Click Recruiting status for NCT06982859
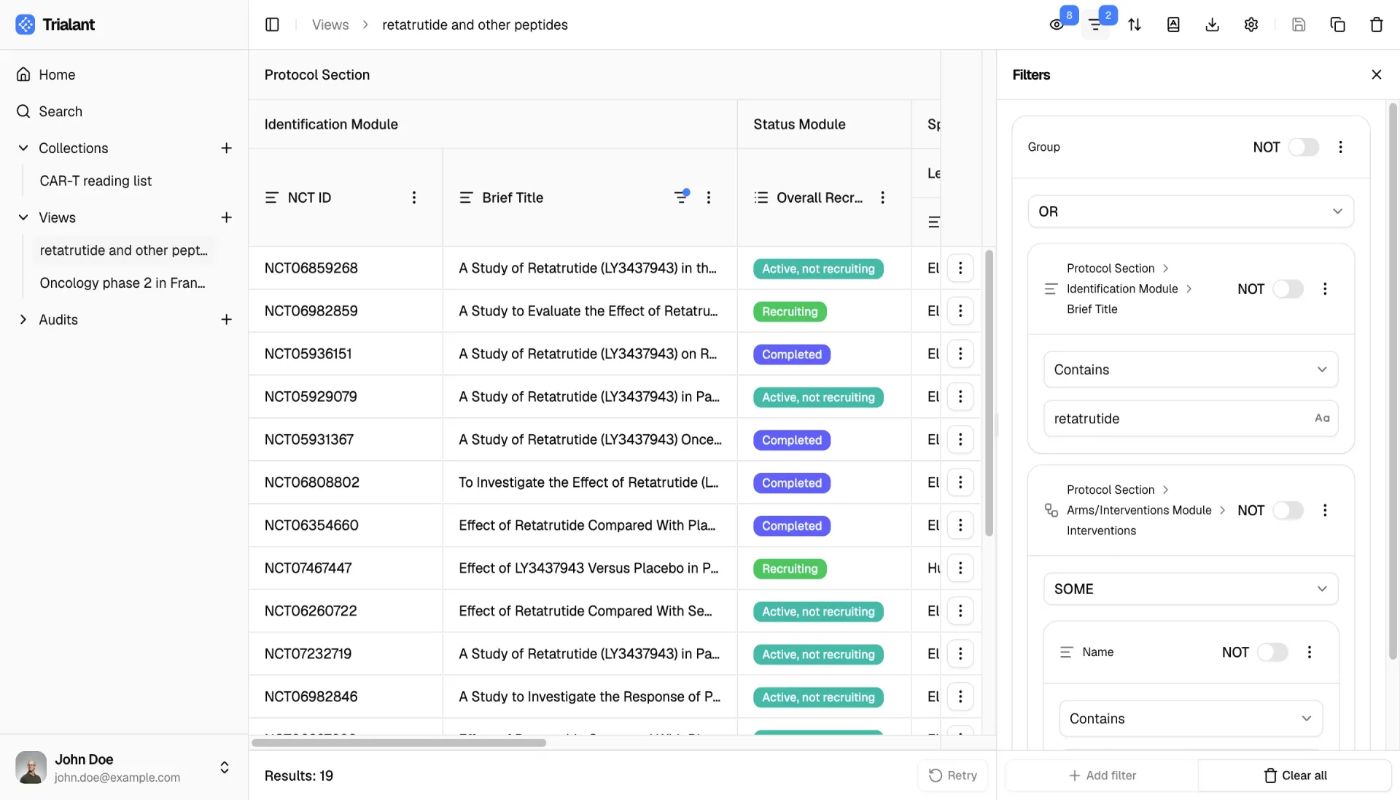The height and width of the screenshot is (800, 1400). (x=790, y=312)
